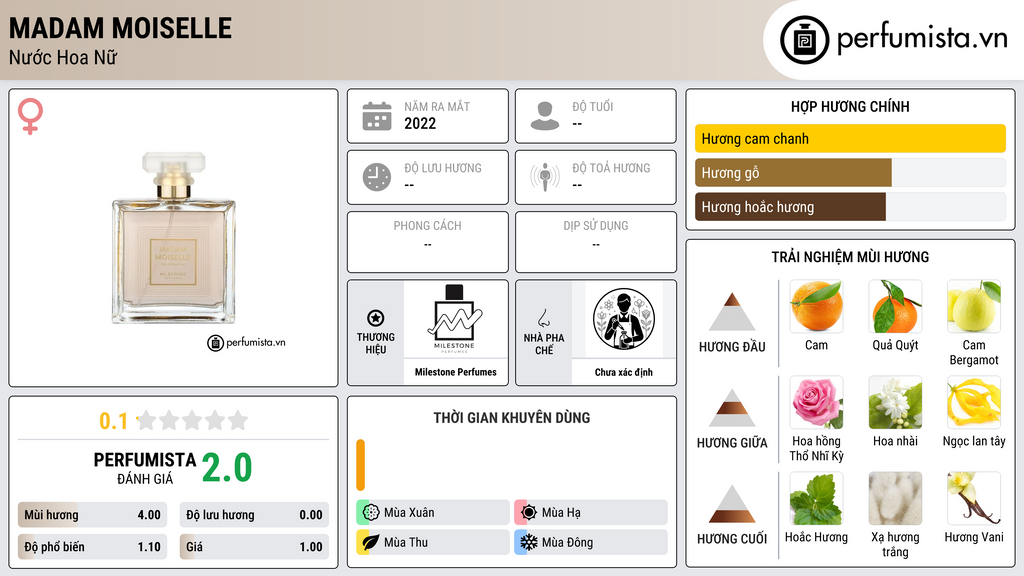
Task: Click the Mùa Thu season label
Action: pos(406,542)
